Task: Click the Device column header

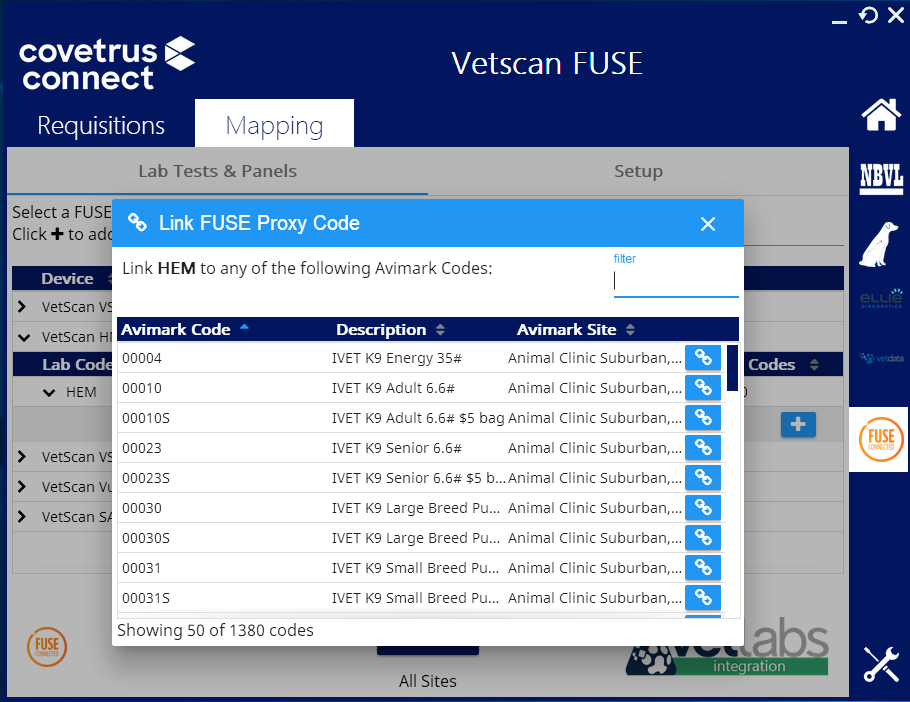Action: pos(67,278)
